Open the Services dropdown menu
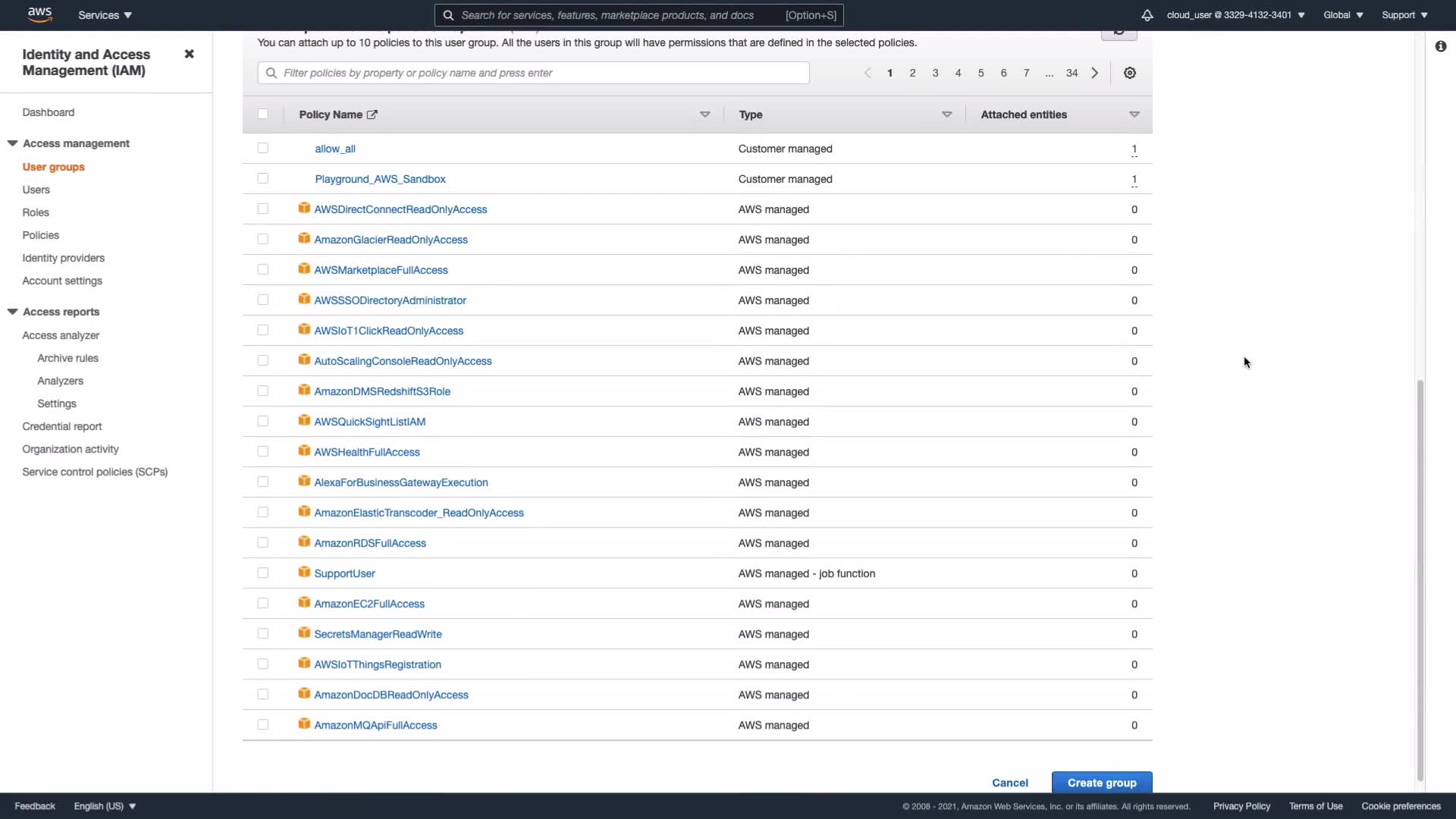The height and width of the screenshot is (819, 1456). [105, 15]
